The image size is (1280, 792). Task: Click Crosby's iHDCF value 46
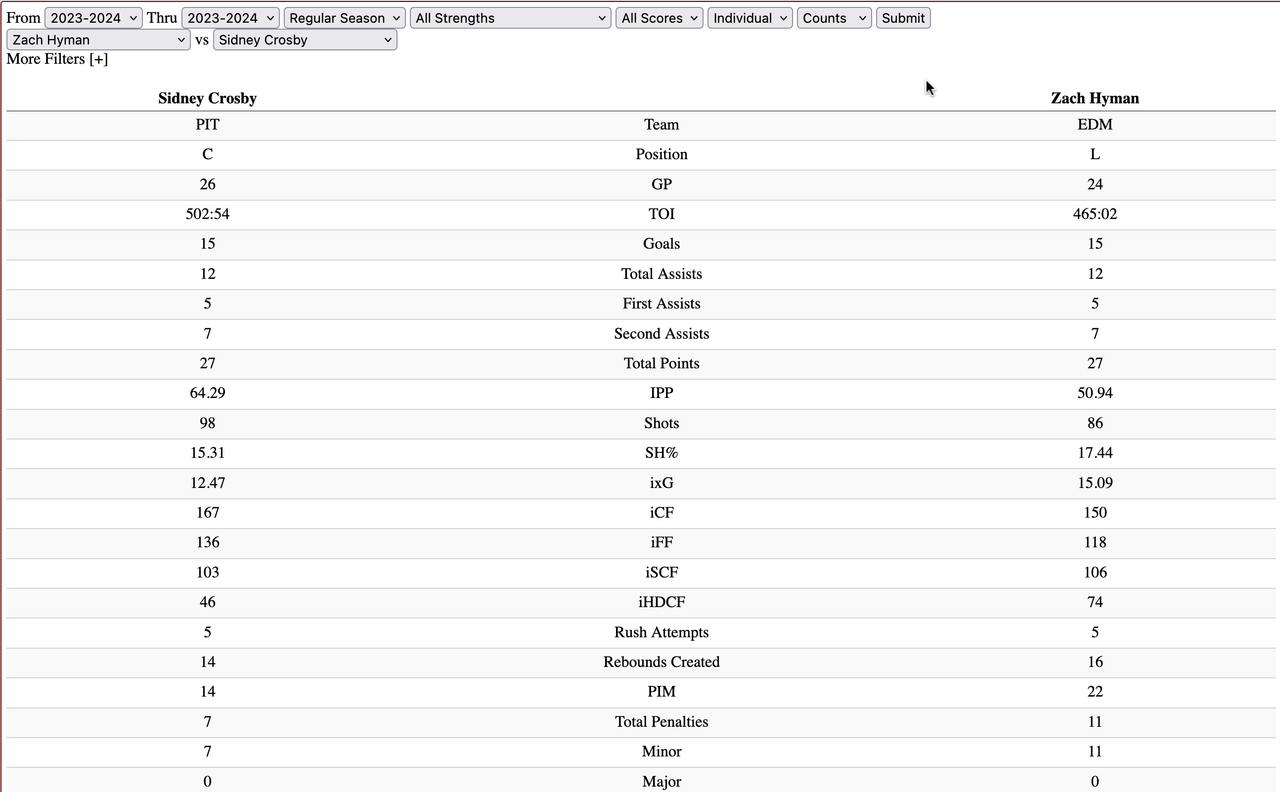(x=207, y=602)
